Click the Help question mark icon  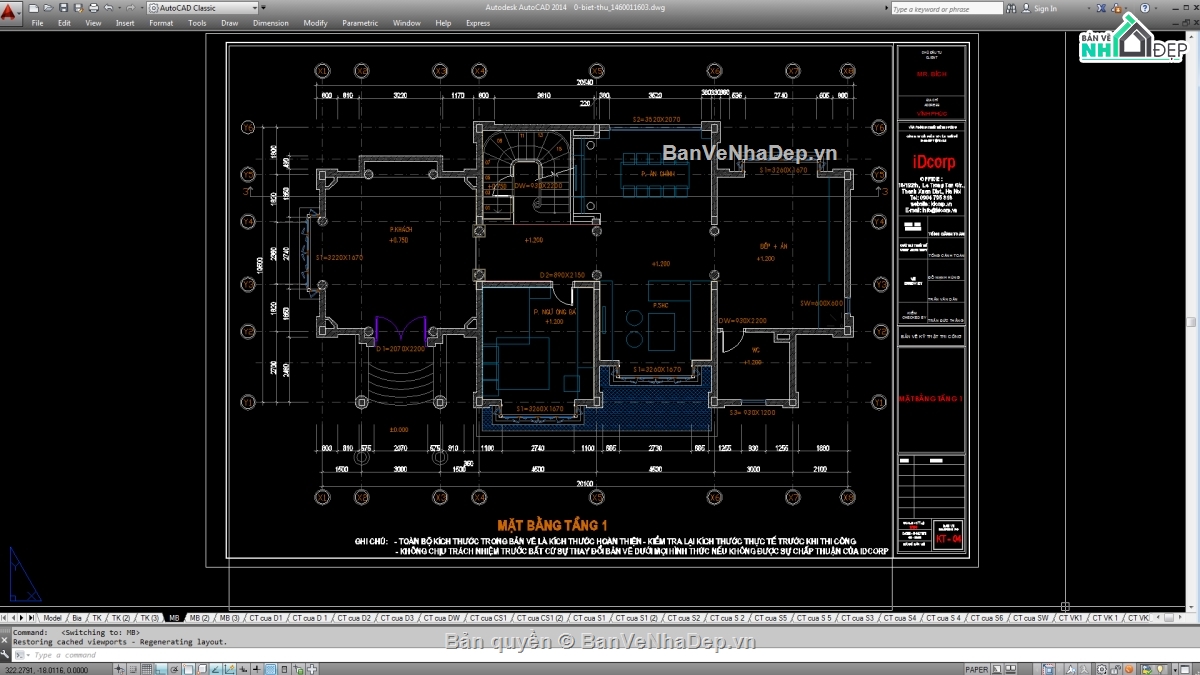click(1144, 8)
